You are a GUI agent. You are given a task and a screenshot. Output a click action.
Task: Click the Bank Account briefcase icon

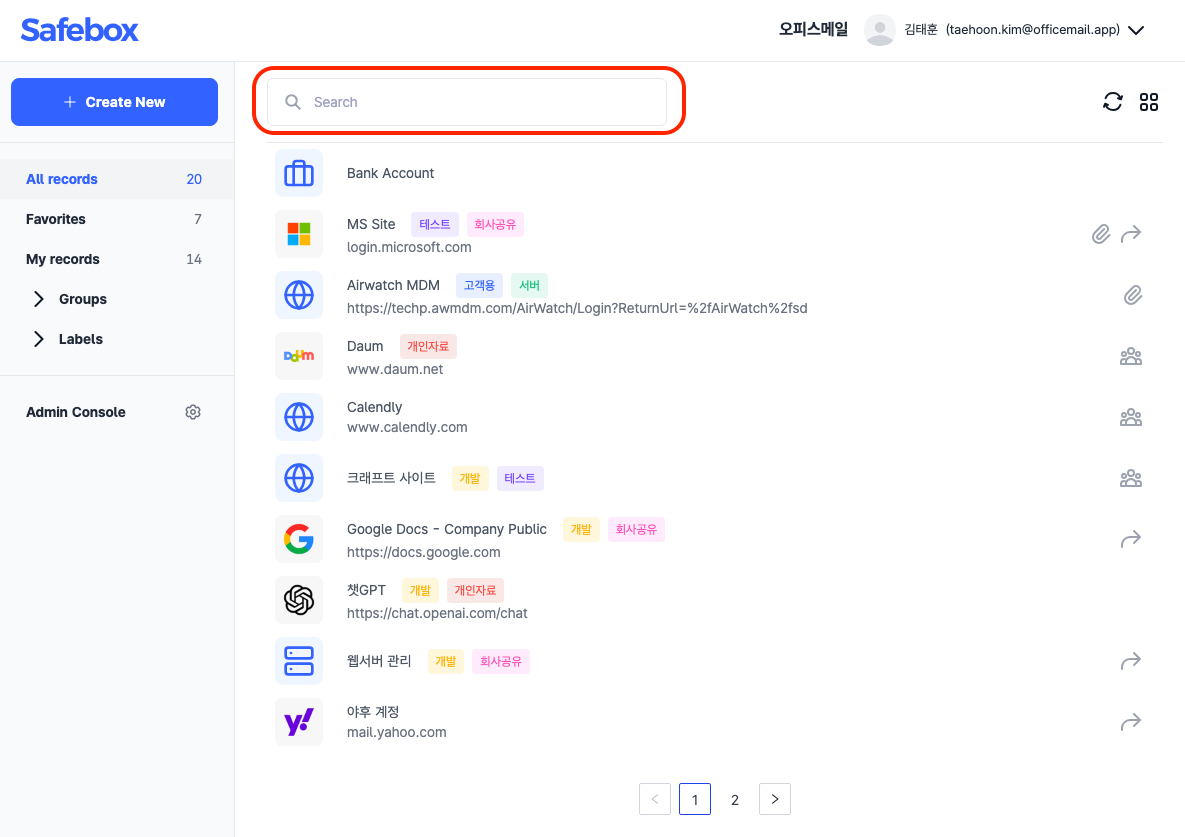(x=299, y=174)
